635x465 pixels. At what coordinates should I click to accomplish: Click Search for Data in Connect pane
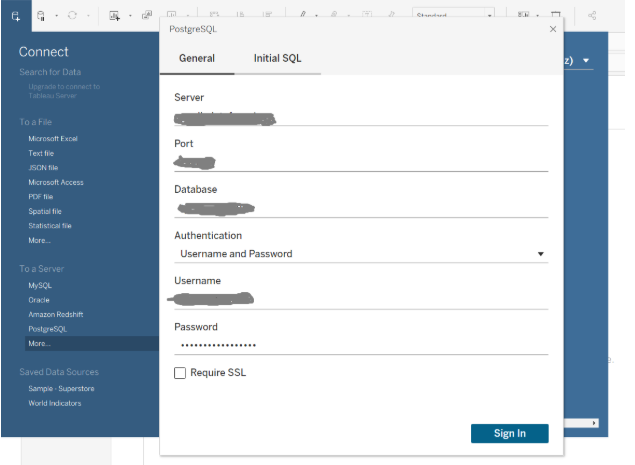tap(50, 72)
